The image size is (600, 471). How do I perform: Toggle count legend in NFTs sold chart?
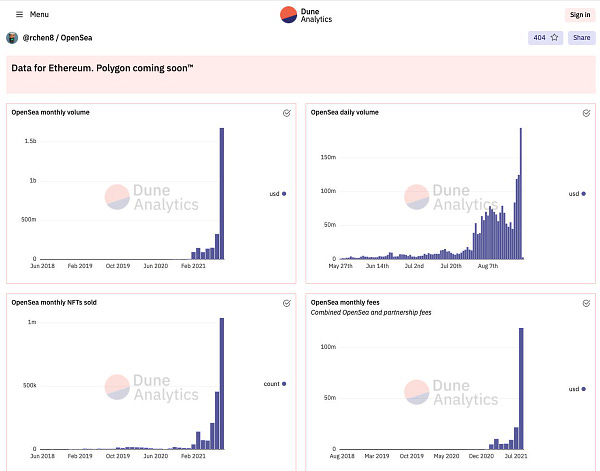click(x=275, y=384)
